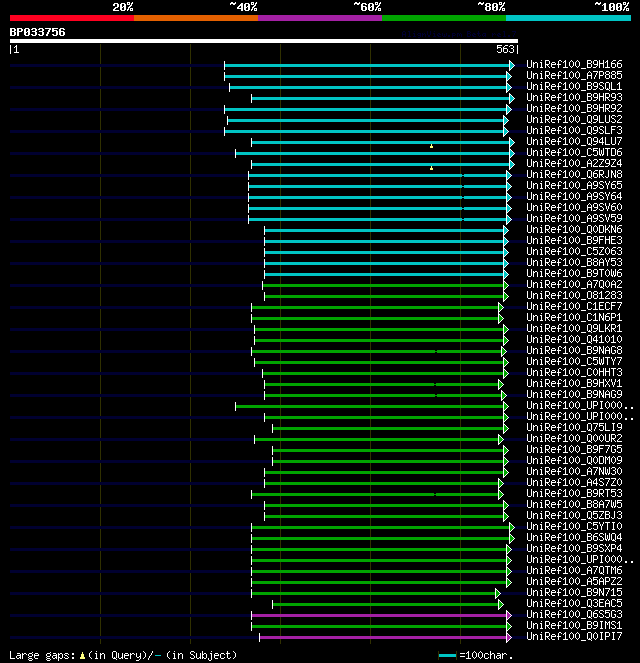
Task: Click the UniRef100_B6SWQ4 label
Action: pyautogui.click(x=574, y=537)
